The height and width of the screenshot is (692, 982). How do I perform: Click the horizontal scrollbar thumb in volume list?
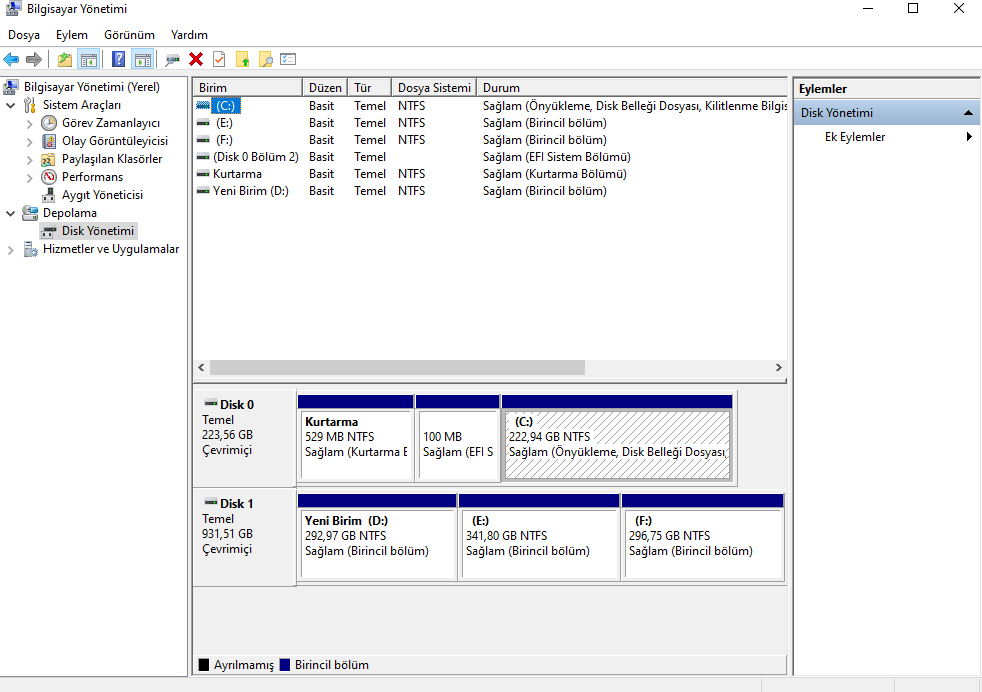coord(397,368)
